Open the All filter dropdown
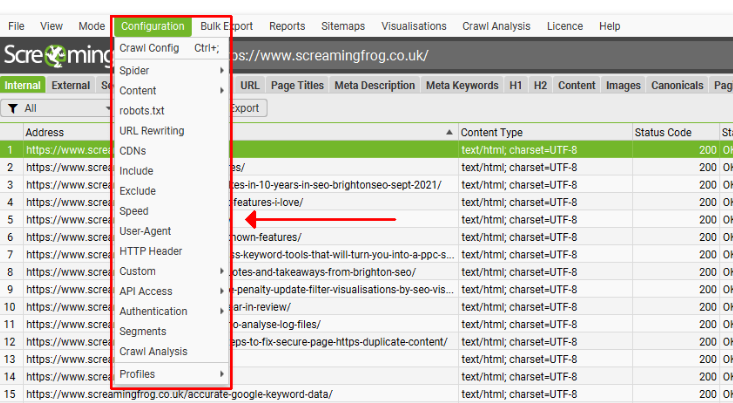The width and height of the screenshot is (733, 403). tap(56, 108)
